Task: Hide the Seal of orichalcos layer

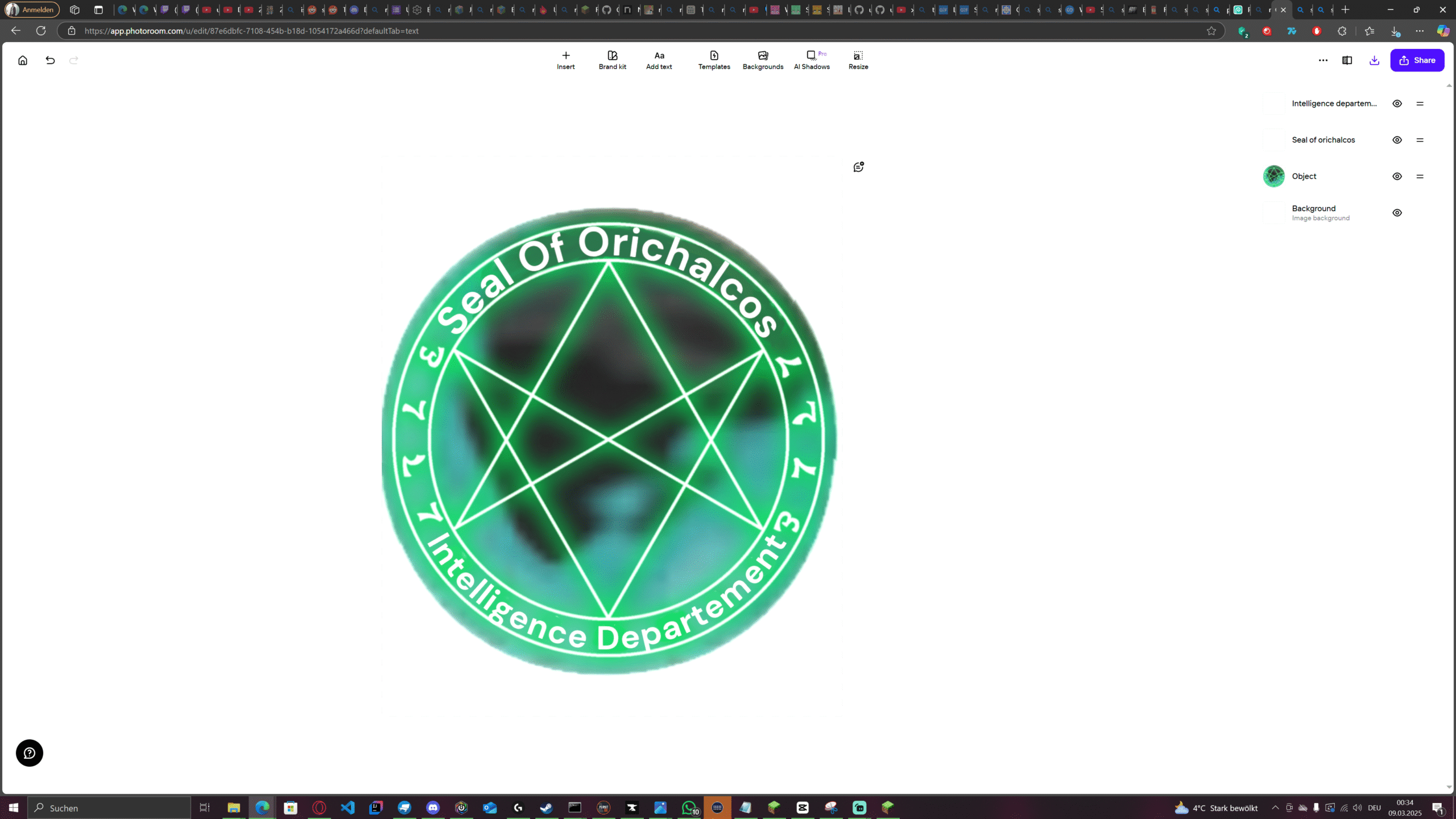Action: [x=1397, y=140]
